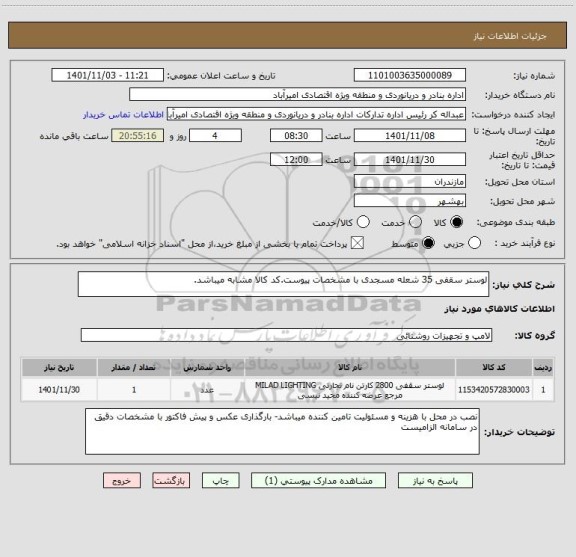This screenshot has height=557, width=576.
Task: Click the چاپ print button
Action: (x=221, y=481)
